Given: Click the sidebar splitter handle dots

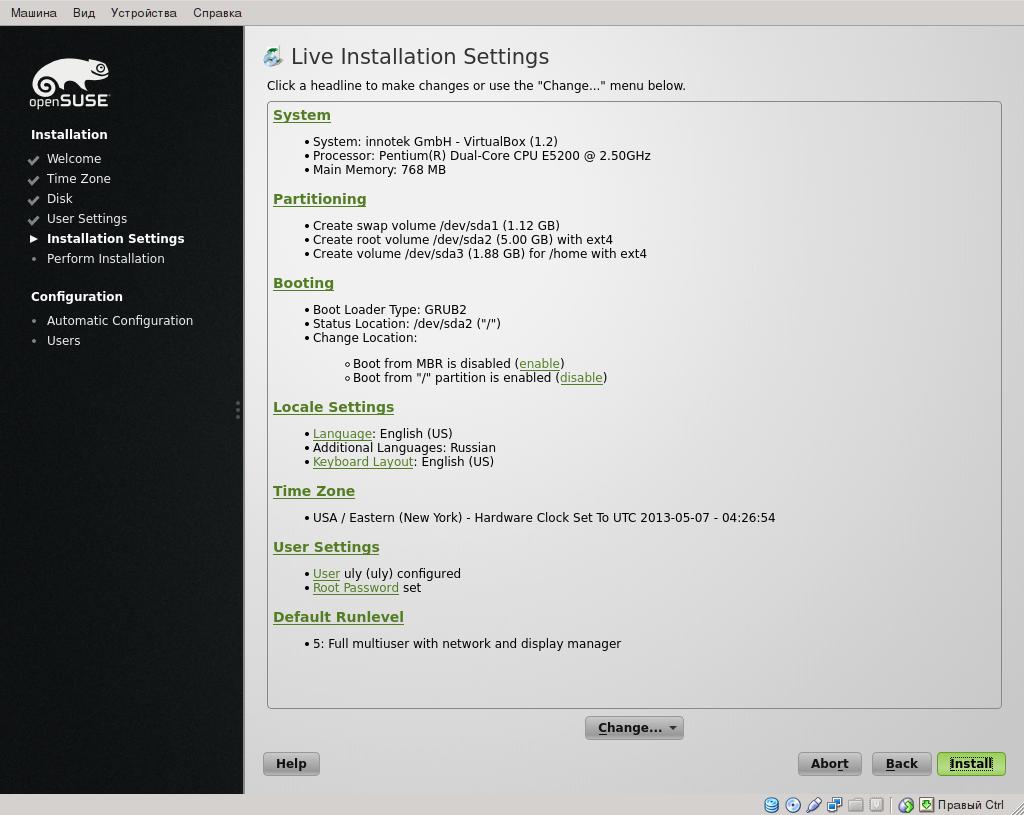Looking at the screenshot, I should (238, 409).
